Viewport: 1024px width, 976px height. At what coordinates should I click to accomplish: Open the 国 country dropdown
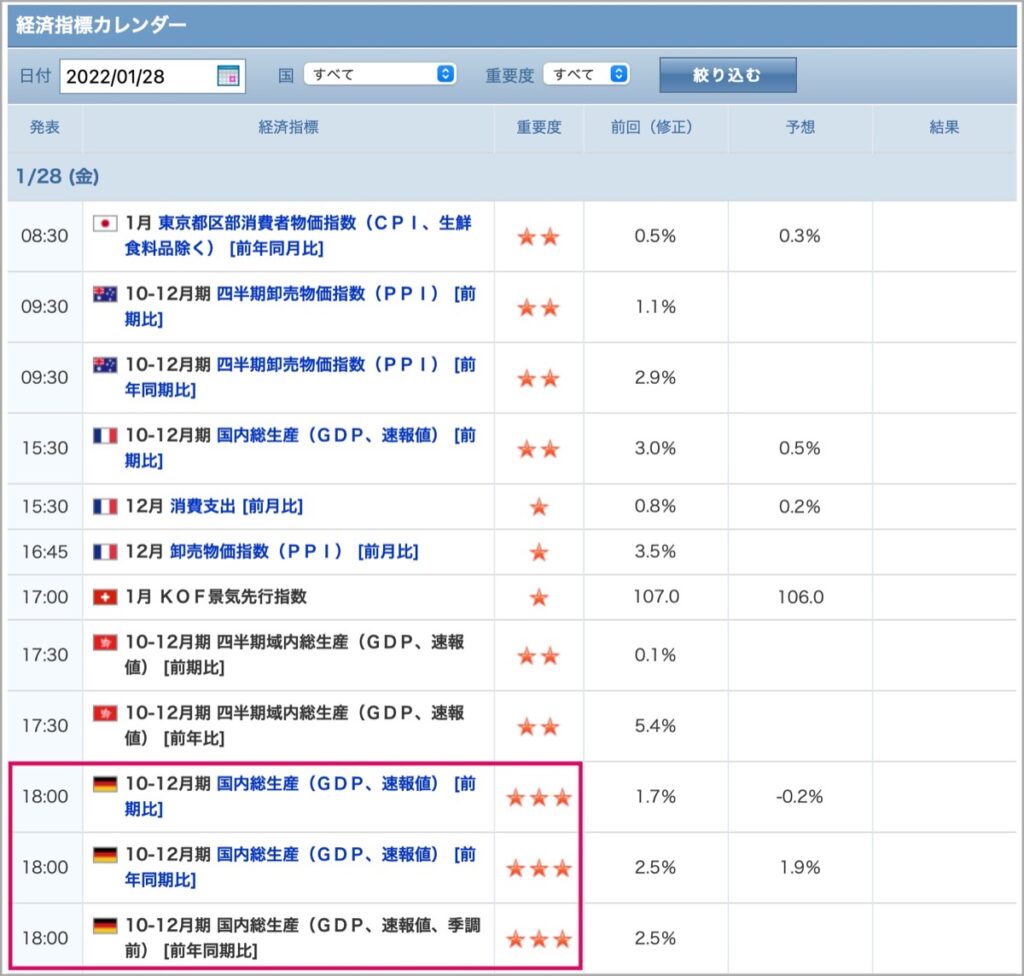(x=379, y=74)
